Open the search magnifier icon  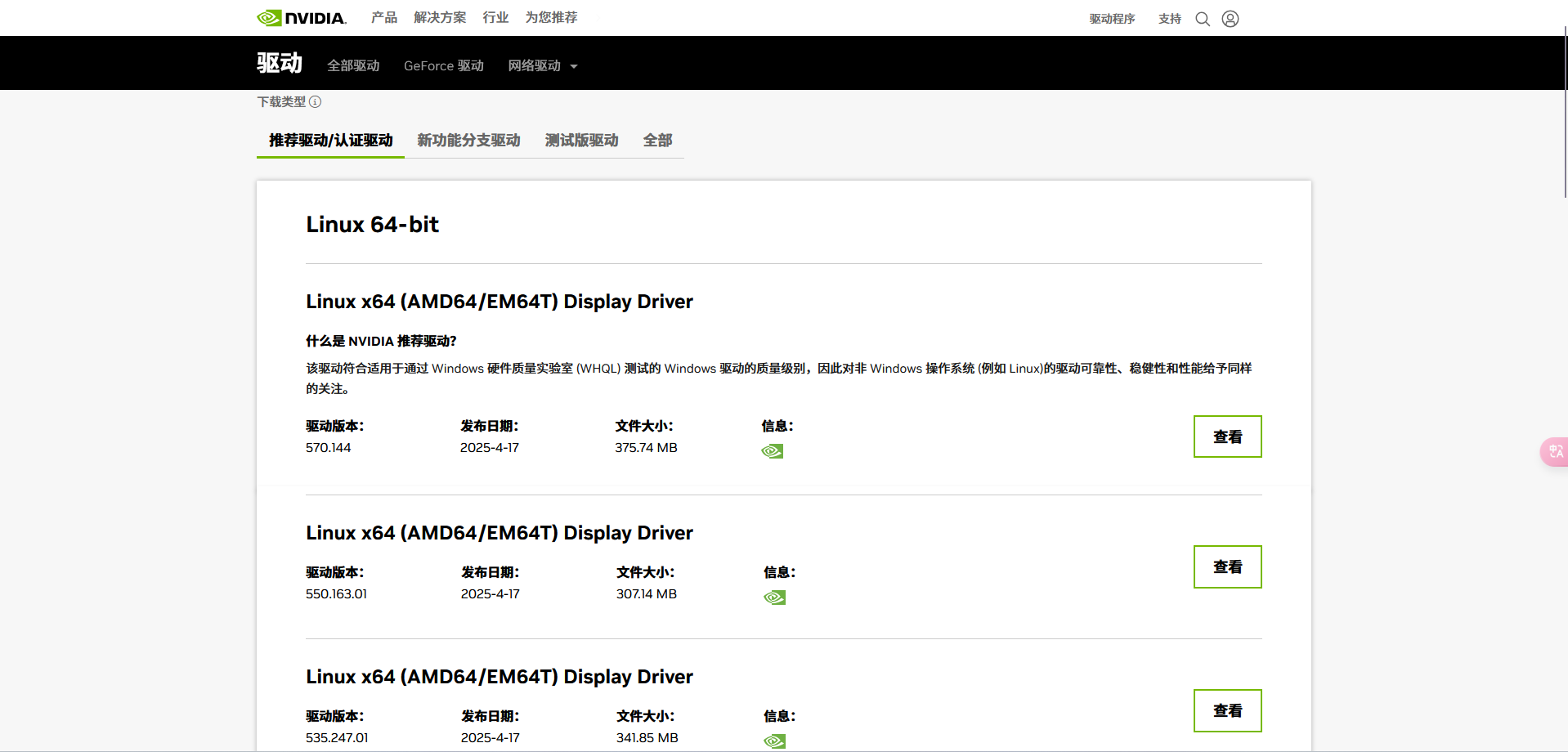coord(1203,19)
